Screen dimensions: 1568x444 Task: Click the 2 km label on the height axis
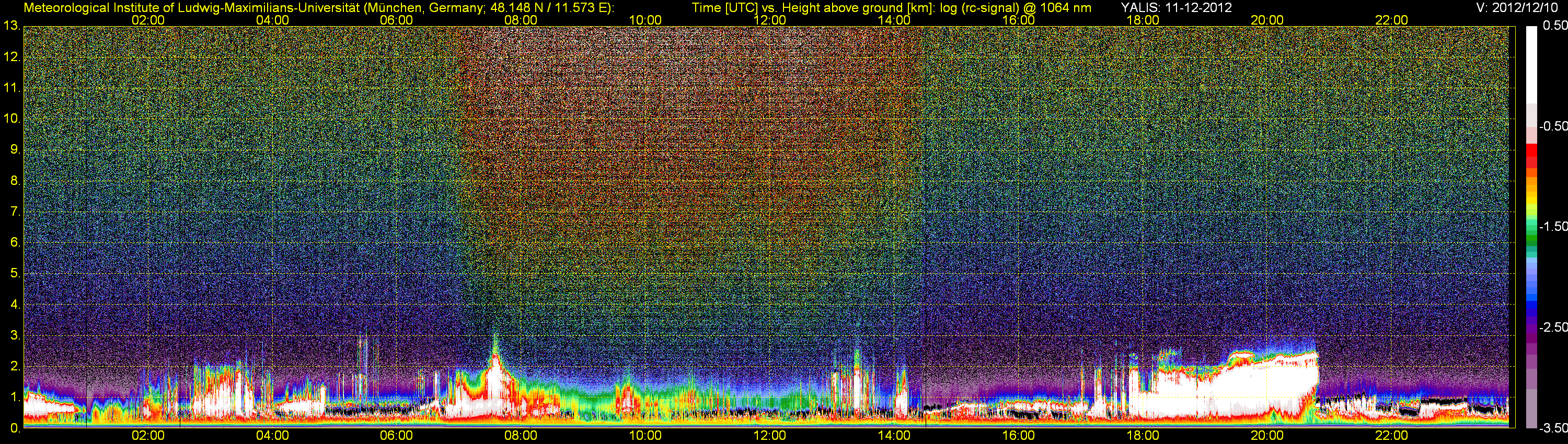pyautogui.click(x=15, y=366)
